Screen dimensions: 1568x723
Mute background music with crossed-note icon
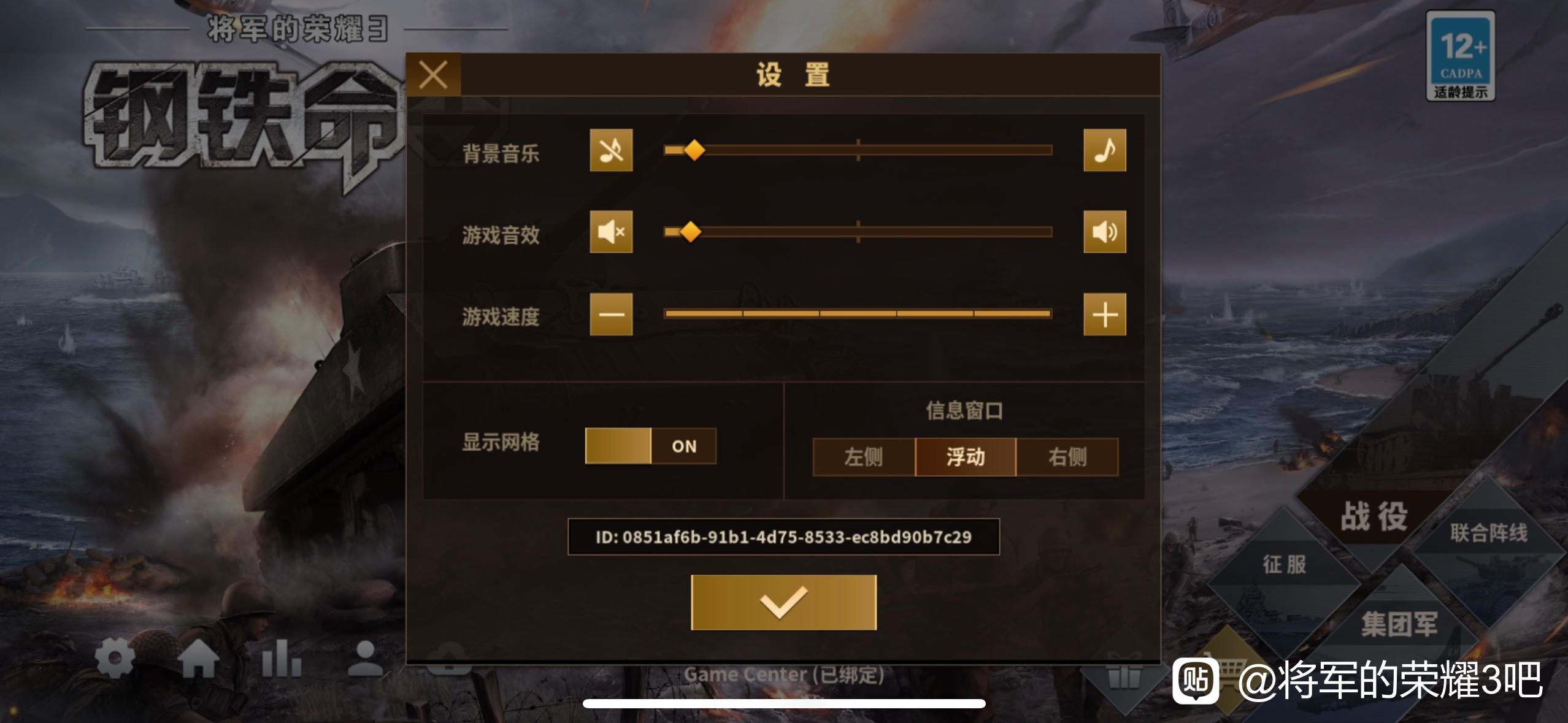(611, 150)
